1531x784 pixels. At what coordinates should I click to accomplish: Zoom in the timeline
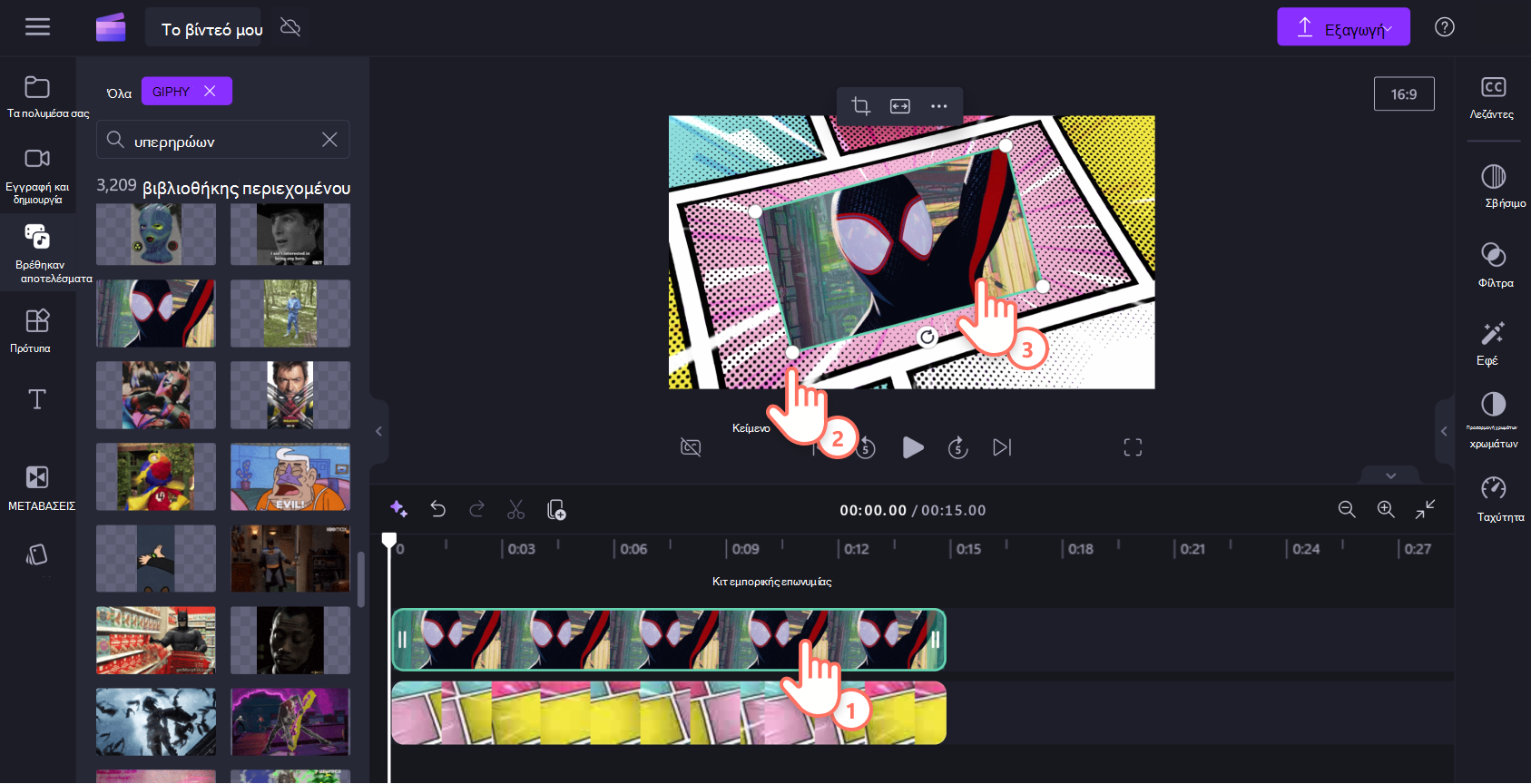pyautogui.click(x=1386, y=509)
